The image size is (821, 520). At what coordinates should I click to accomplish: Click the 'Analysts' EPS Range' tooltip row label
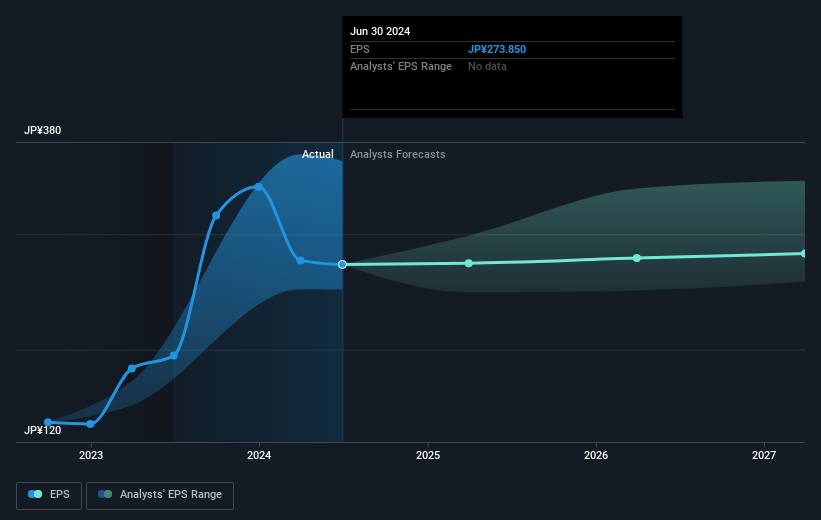tap(401, 67)
